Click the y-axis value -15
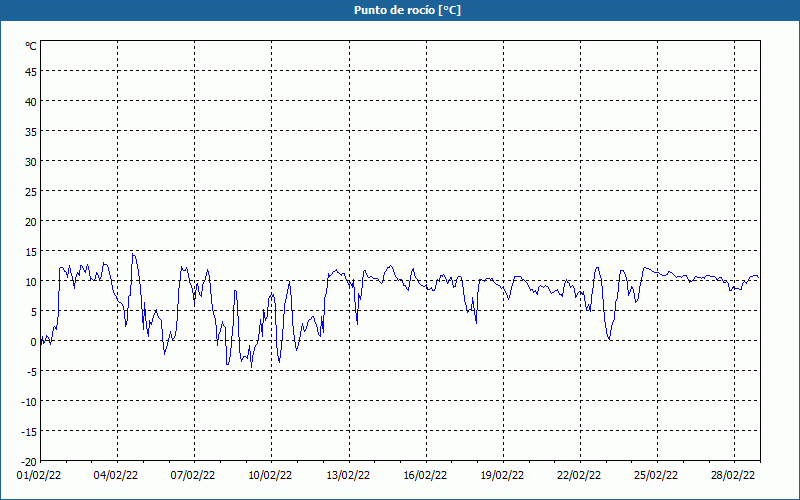The image size is (800, 500). pos(29,432)
